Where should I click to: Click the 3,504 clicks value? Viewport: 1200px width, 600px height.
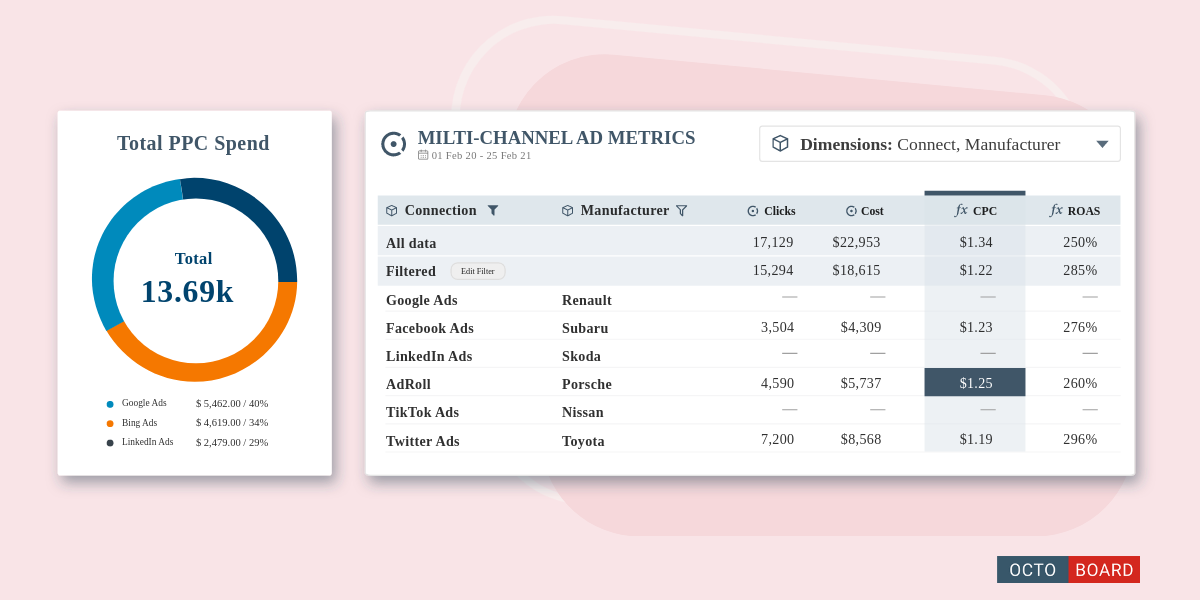click(x=777, y=327)
